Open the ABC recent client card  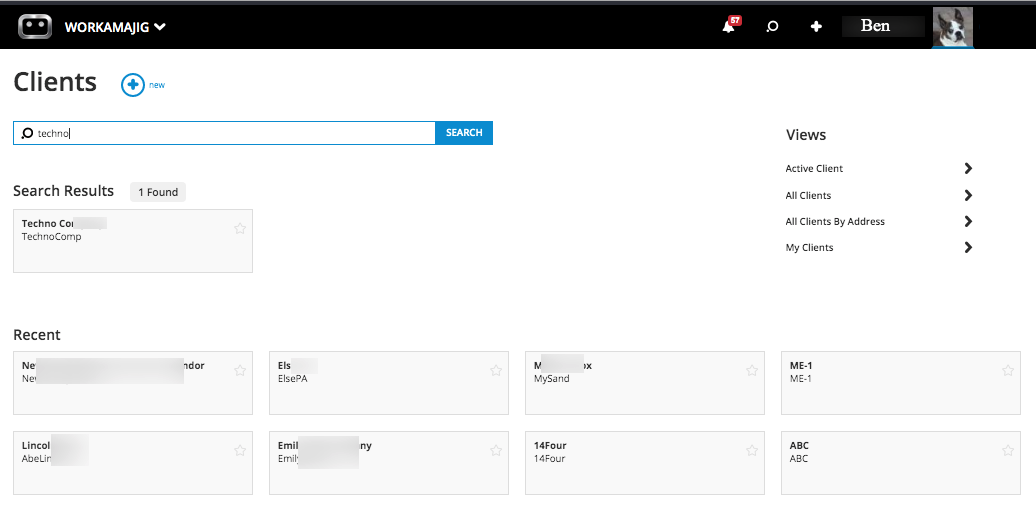tap(901, 463)
